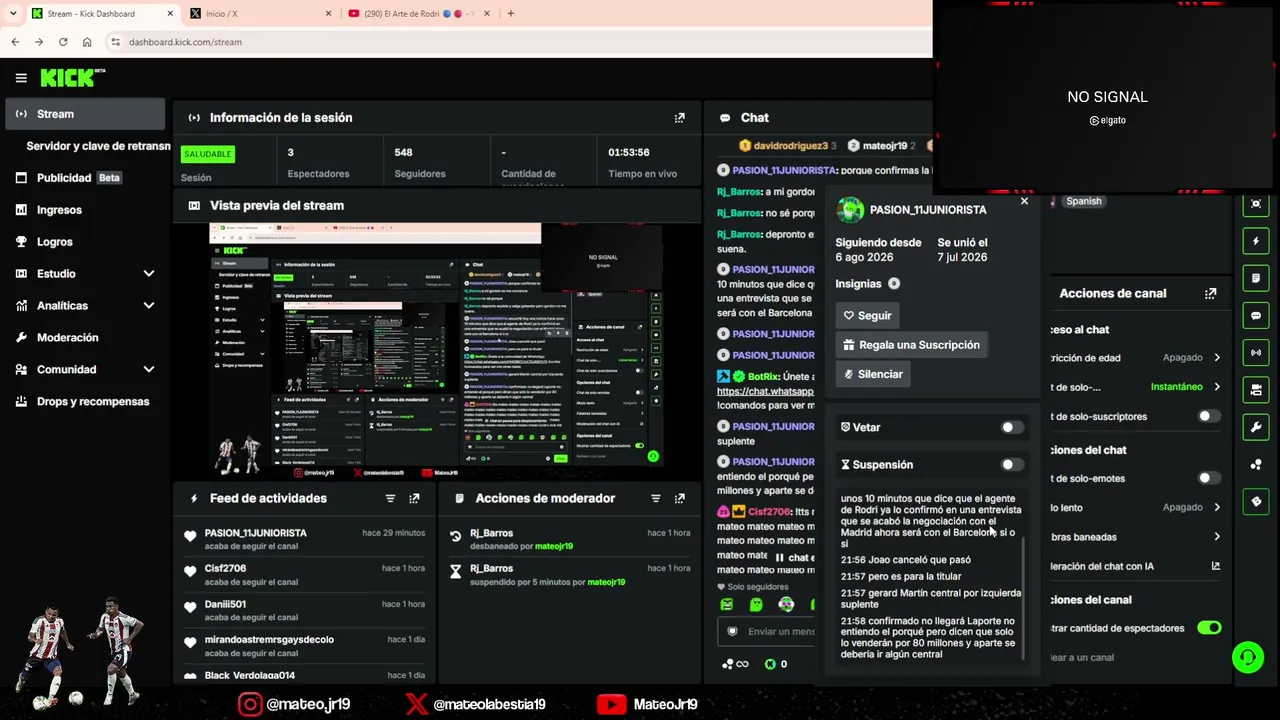This screenshot has height=720, width=1280.
Task: Open the Instantáneo chat setting chevron
Action: 1217,387
